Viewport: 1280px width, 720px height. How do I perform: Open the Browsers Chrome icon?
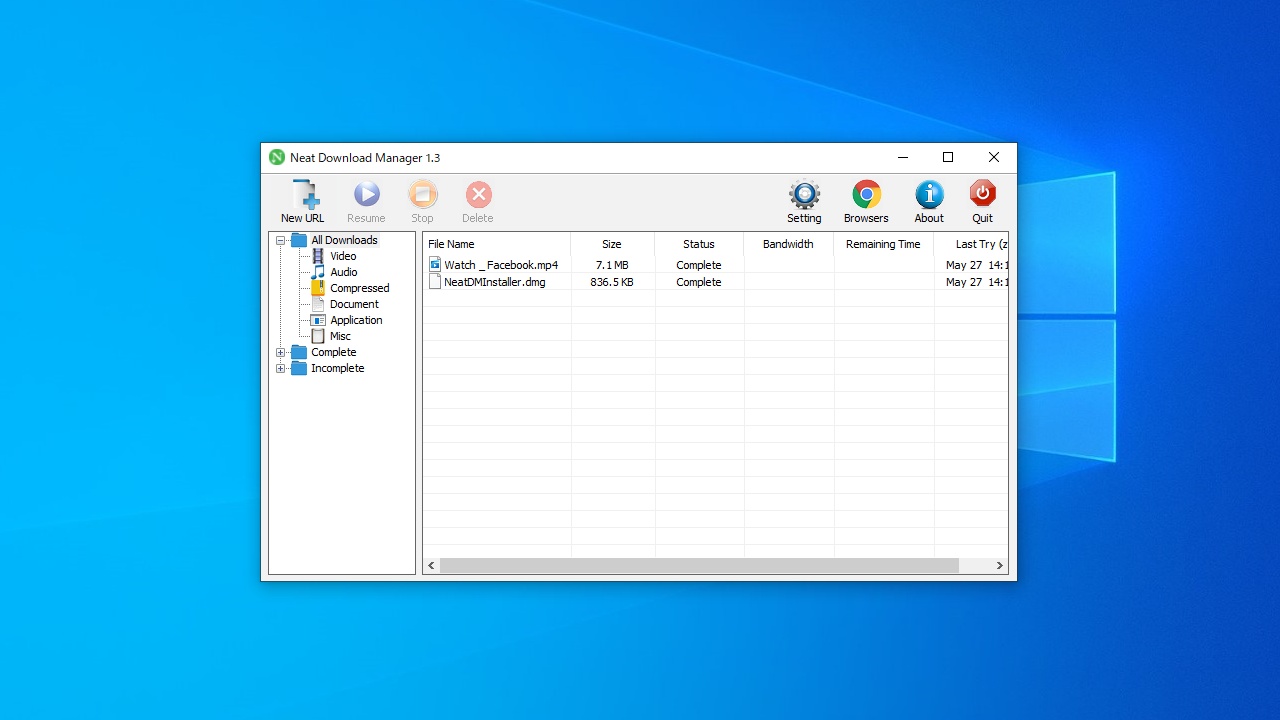(866, 194)
